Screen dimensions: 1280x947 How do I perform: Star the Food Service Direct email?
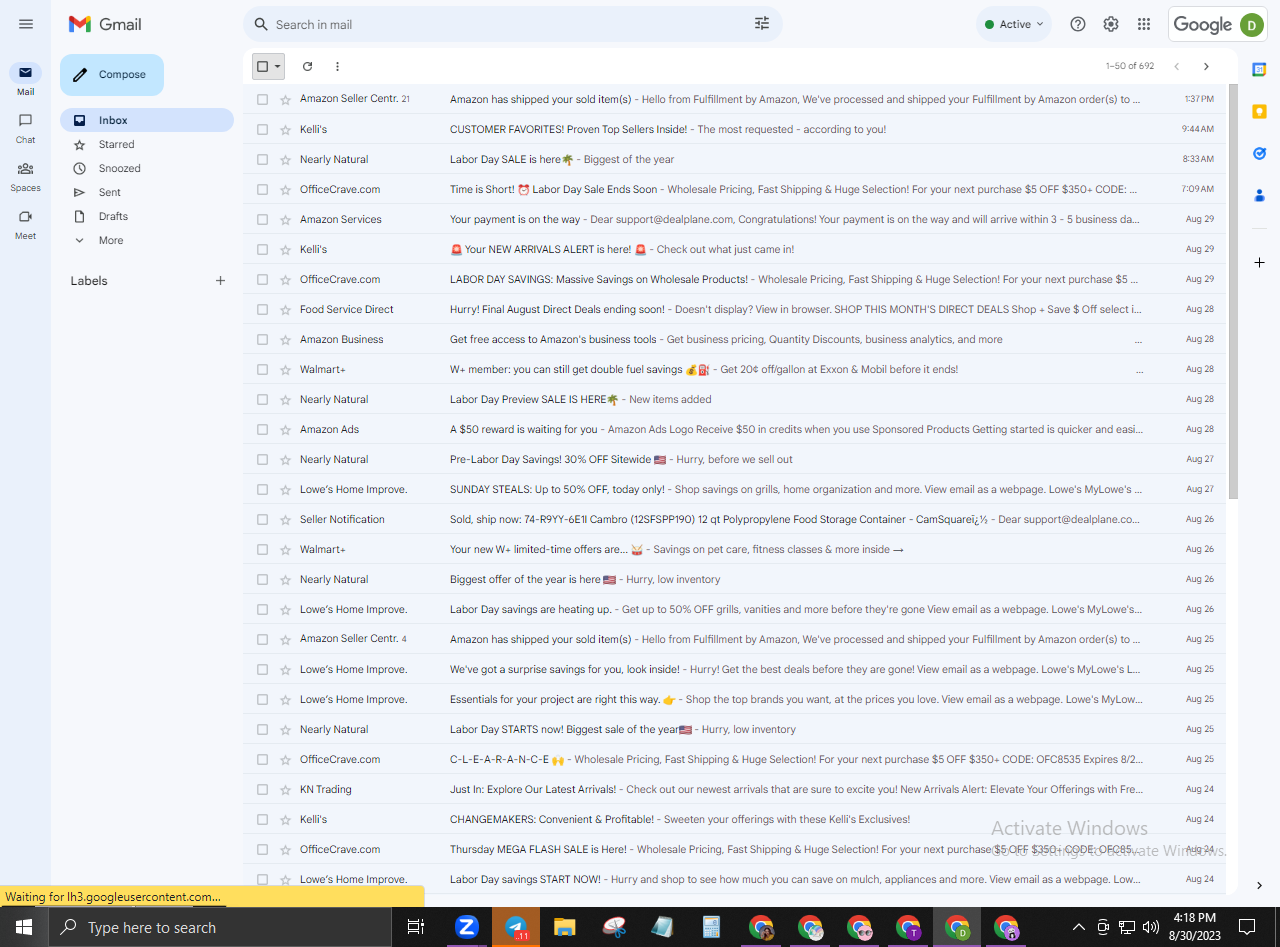pyautogui.click(x=286, y=309)
